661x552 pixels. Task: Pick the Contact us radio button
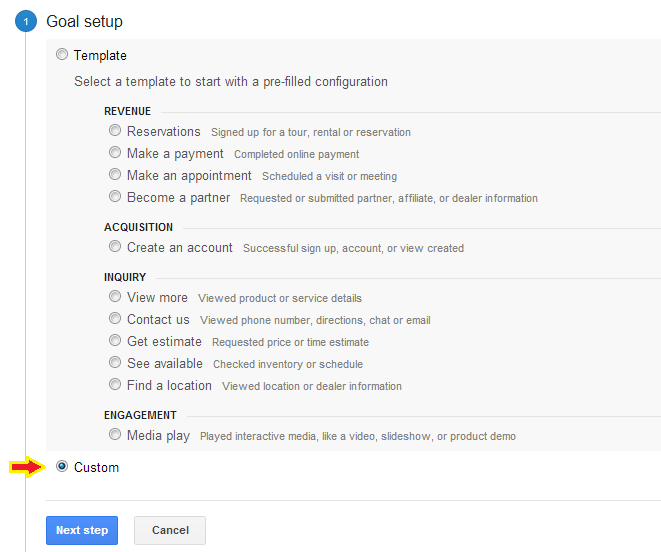pyautogui.click(x=115, y=318)
